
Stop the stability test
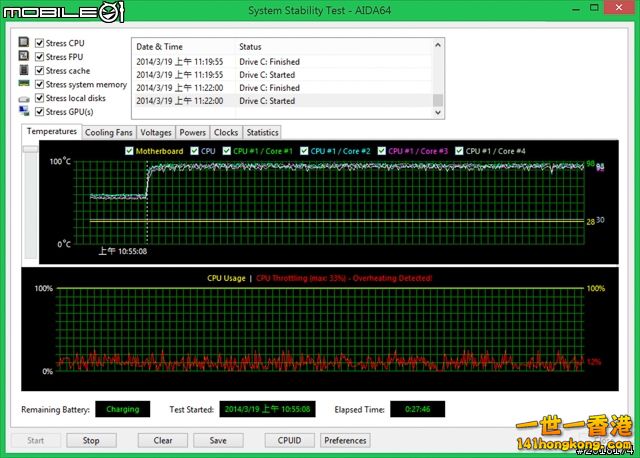pos(91,440)
